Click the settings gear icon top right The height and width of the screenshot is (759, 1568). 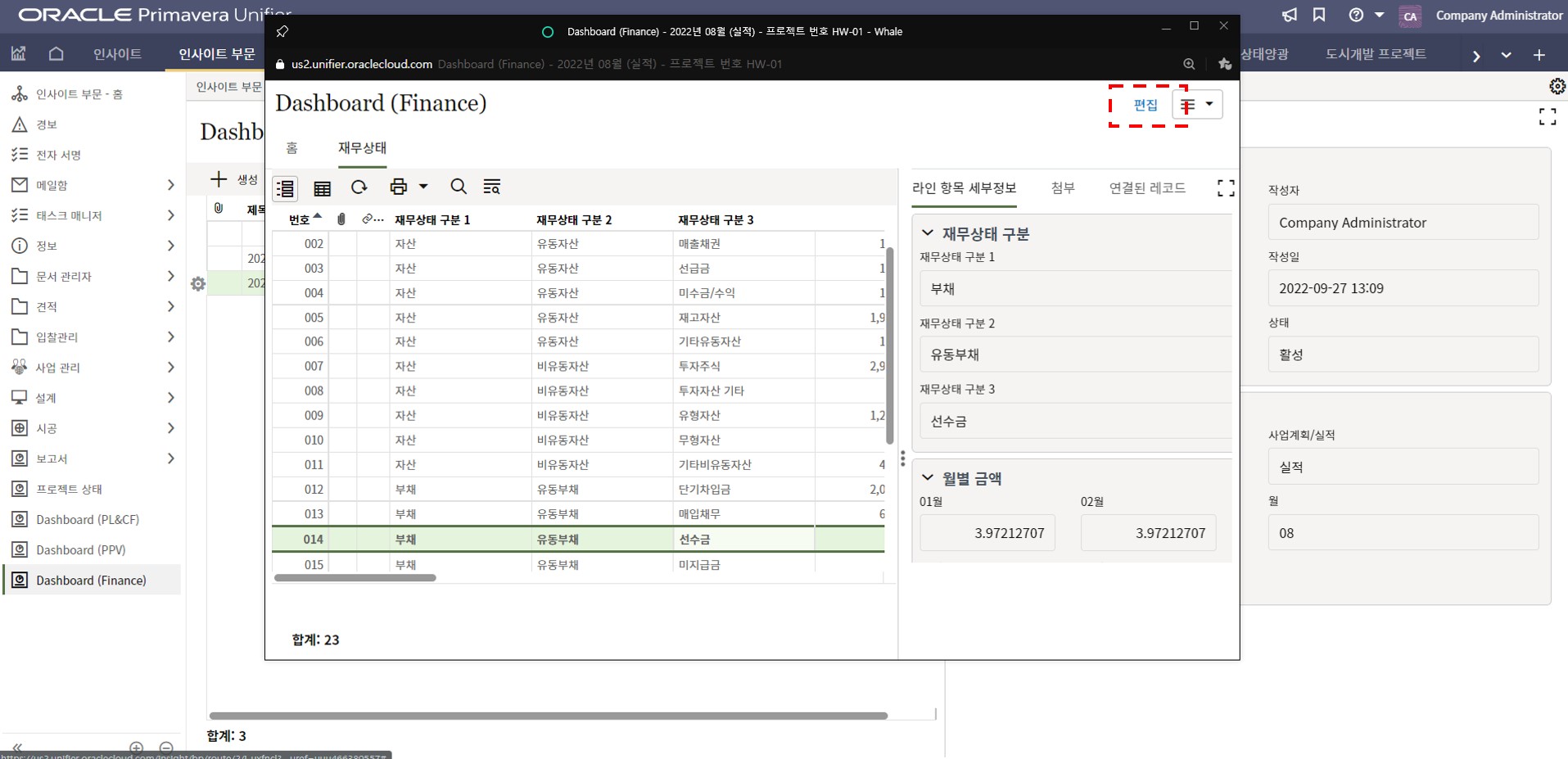(1557, 86)
